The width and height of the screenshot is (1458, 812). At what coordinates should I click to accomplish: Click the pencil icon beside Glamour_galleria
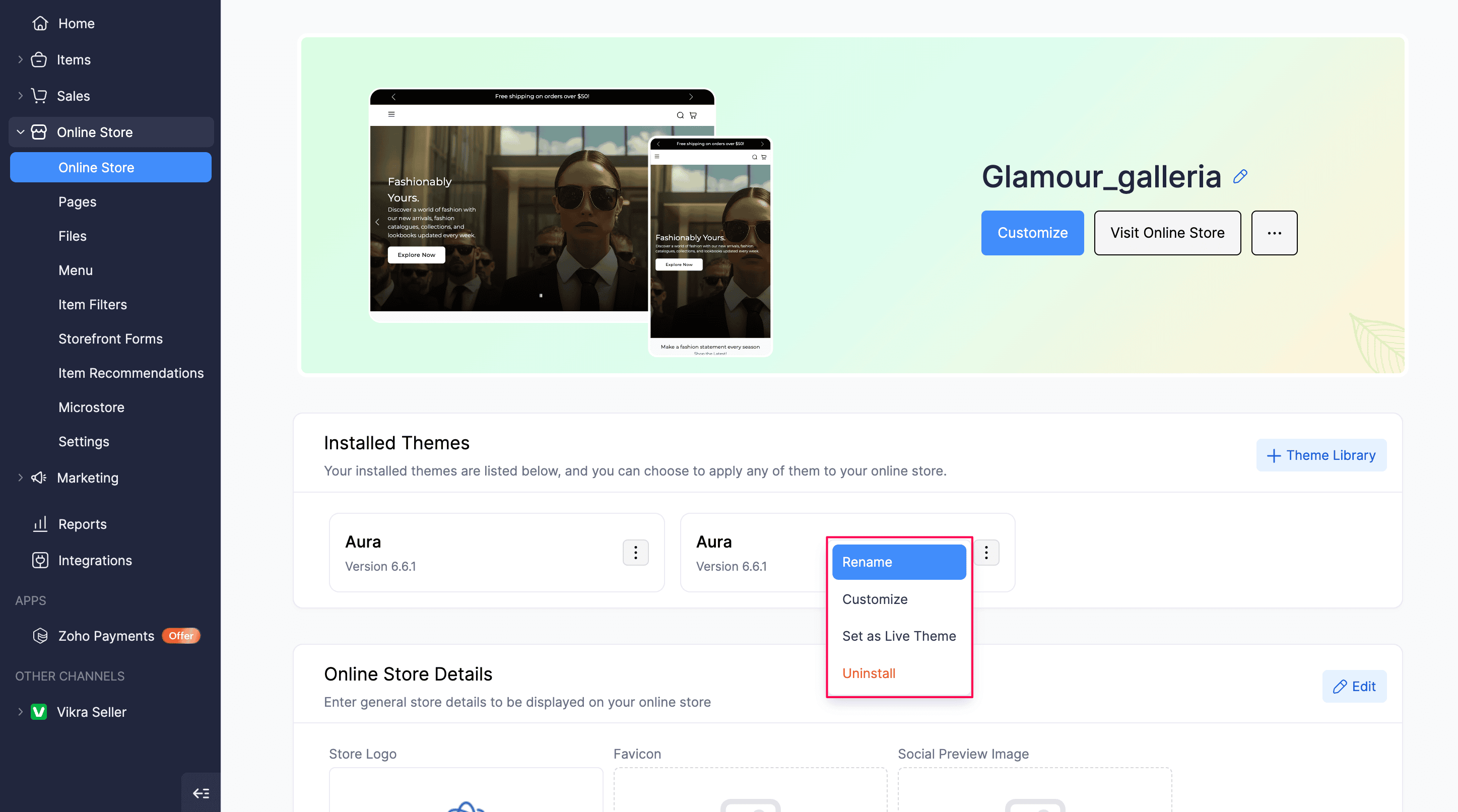coord(1240,176)
